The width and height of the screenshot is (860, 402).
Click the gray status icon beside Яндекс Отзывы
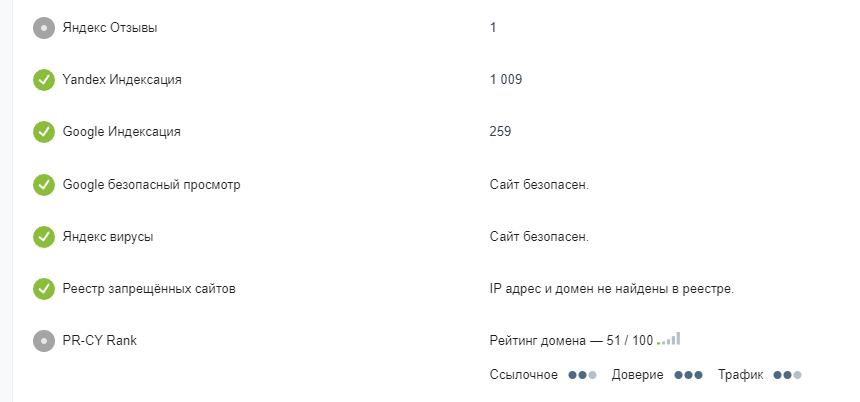point(44,27)
